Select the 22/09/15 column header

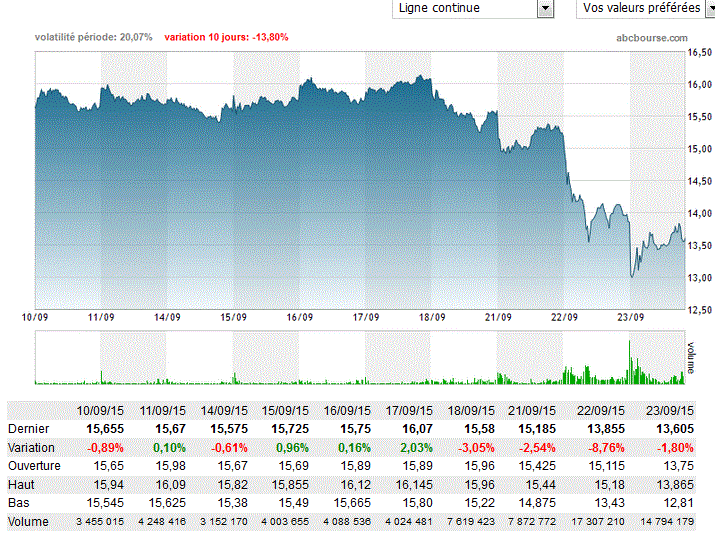click(601, 411)
